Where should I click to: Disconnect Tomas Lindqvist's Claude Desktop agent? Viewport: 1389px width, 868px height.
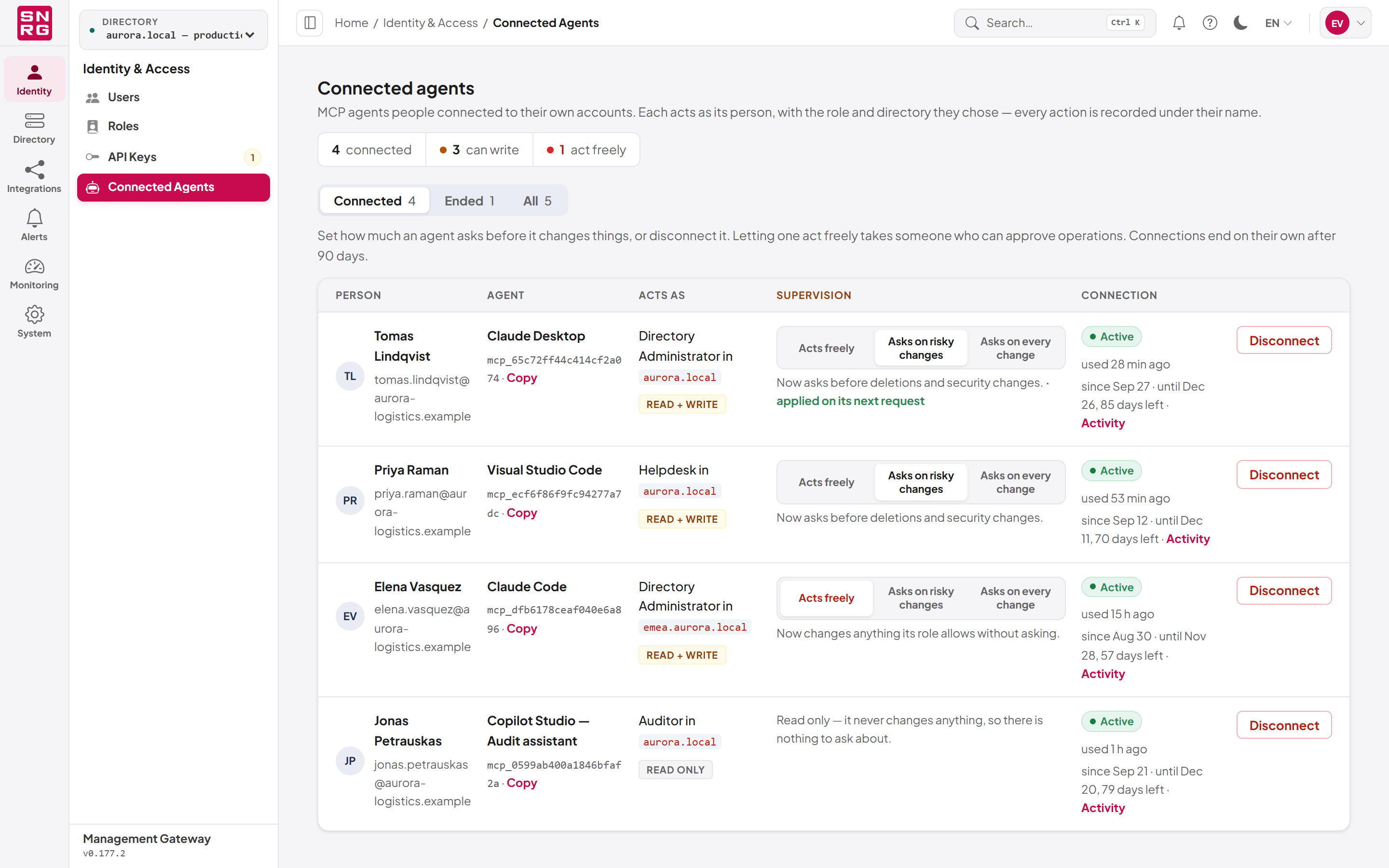pos(1283,340)
